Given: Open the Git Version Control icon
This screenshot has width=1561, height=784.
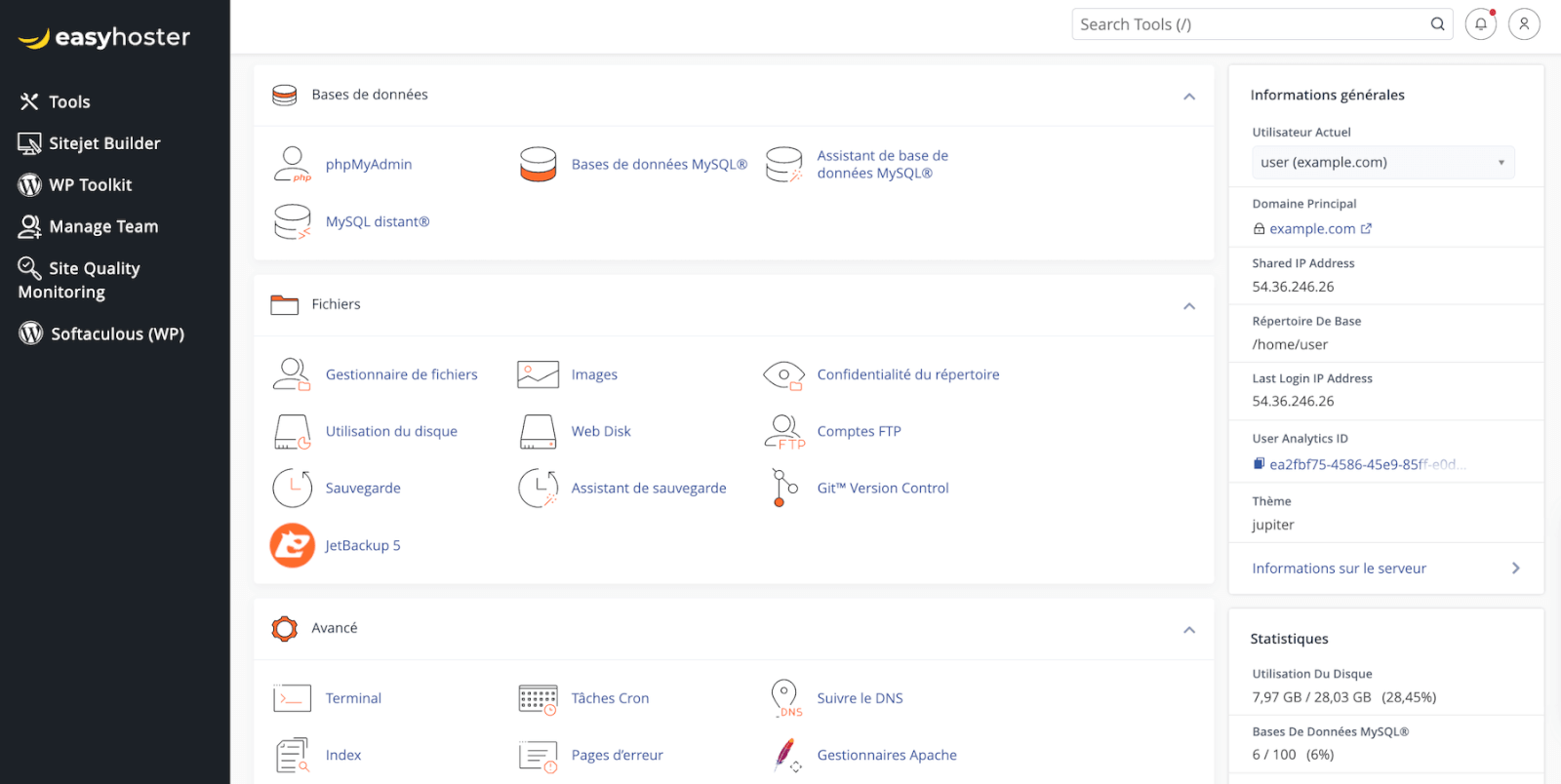Looking at the screenshot, I should (x=784, y=489).
